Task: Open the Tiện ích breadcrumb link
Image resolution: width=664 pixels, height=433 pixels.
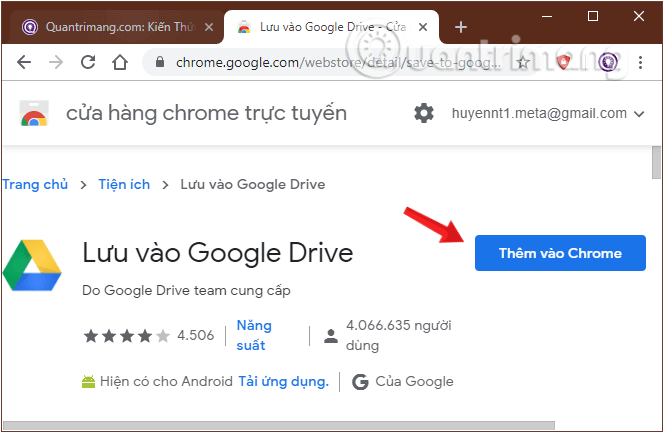Action: tap(124, 185)
